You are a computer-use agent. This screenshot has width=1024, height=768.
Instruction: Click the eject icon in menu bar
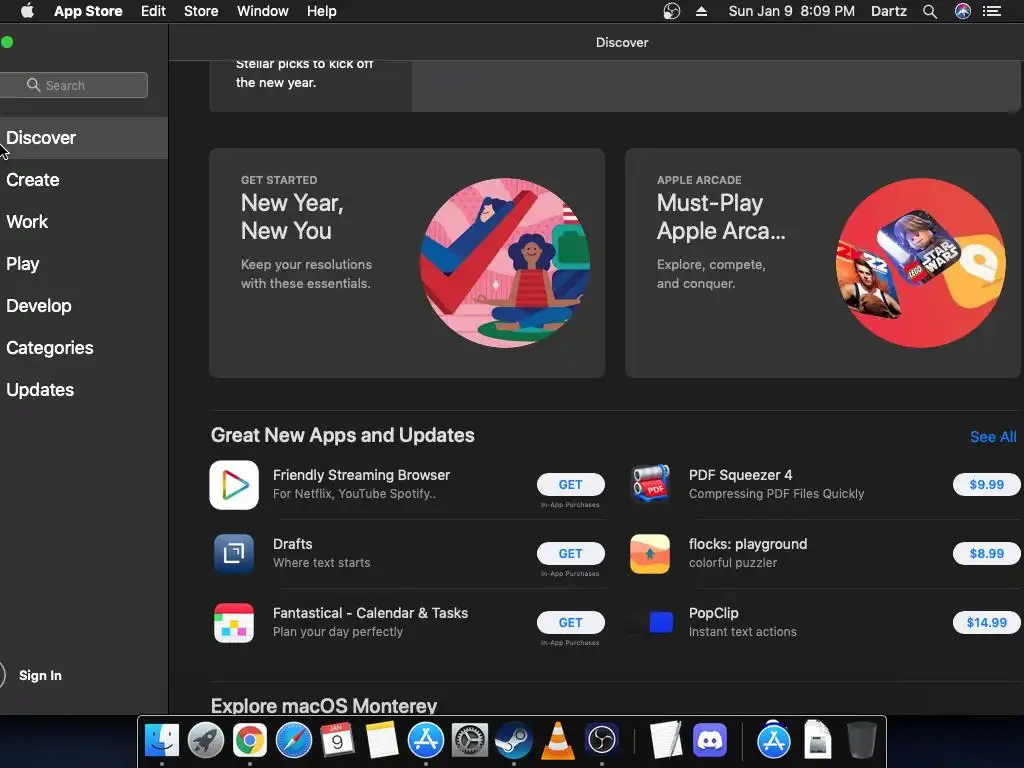tap(701, 11)
